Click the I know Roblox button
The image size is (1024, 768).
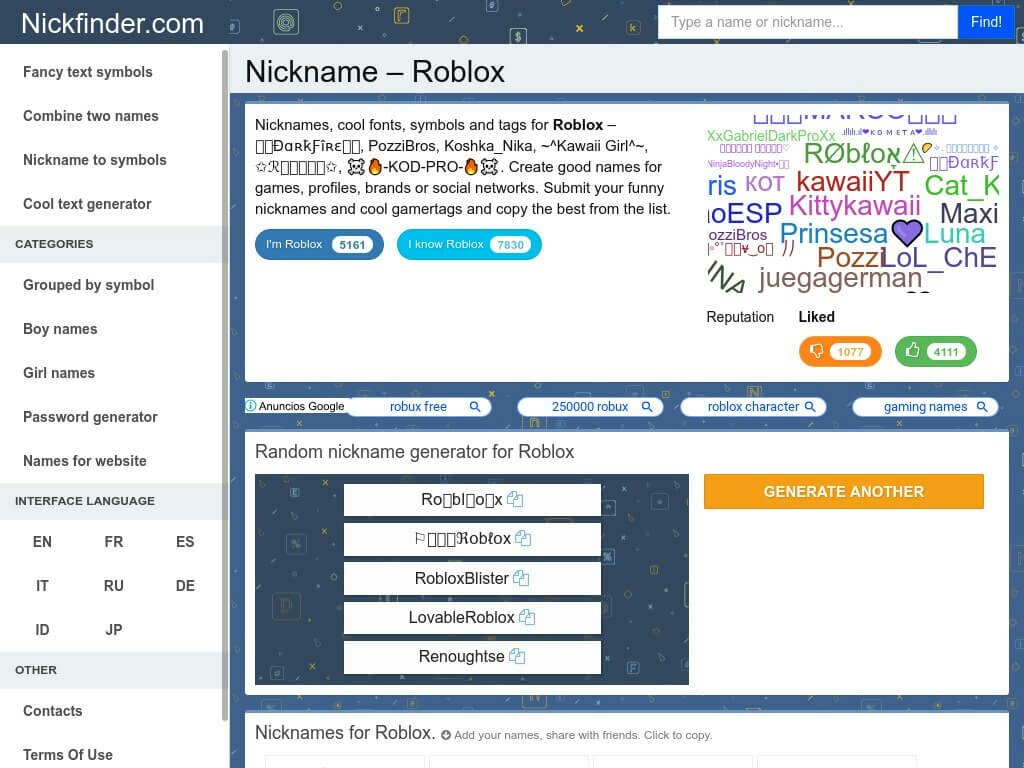tap(469, 244)
